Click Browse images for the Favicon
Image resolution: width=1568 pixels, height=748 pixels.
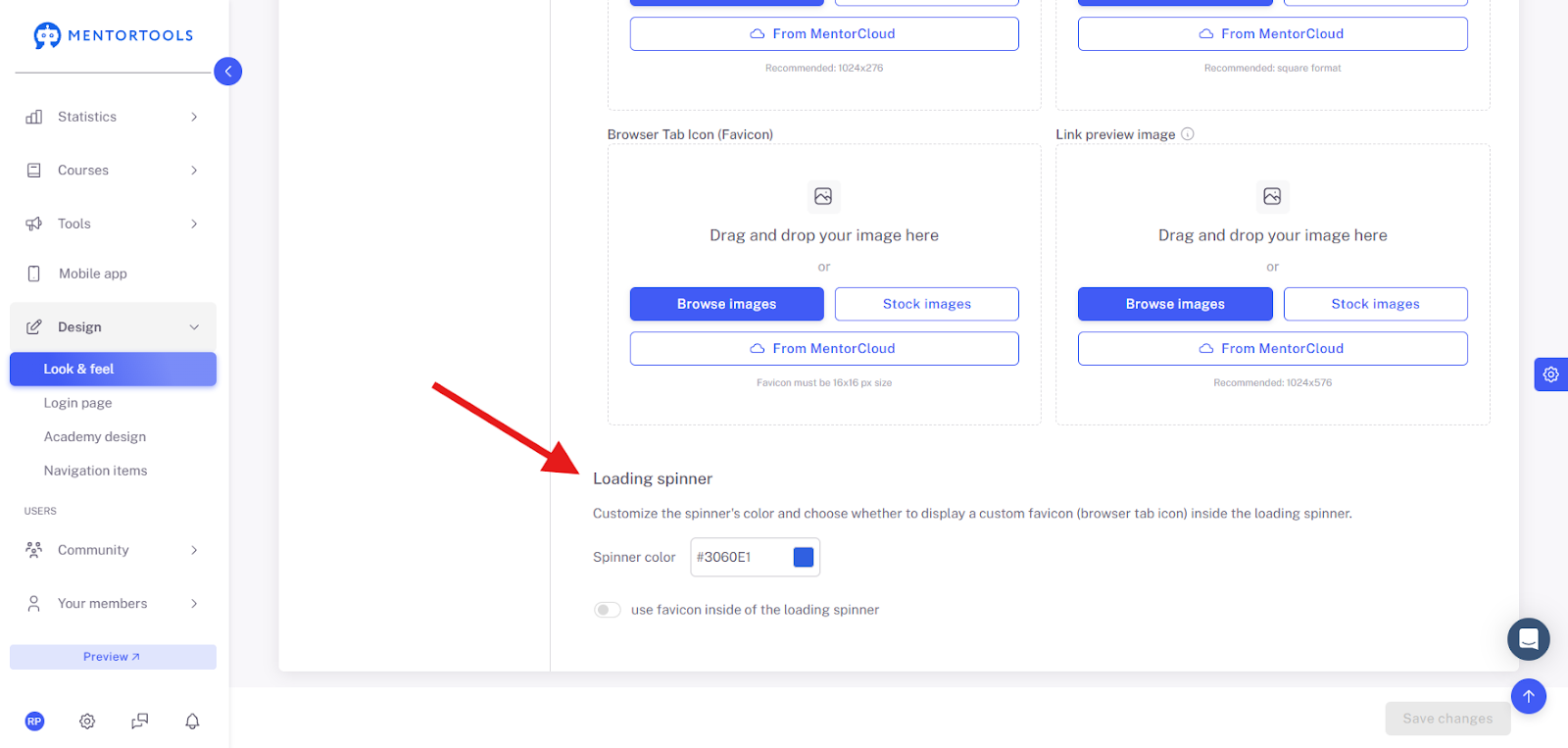tap(726, 304)
